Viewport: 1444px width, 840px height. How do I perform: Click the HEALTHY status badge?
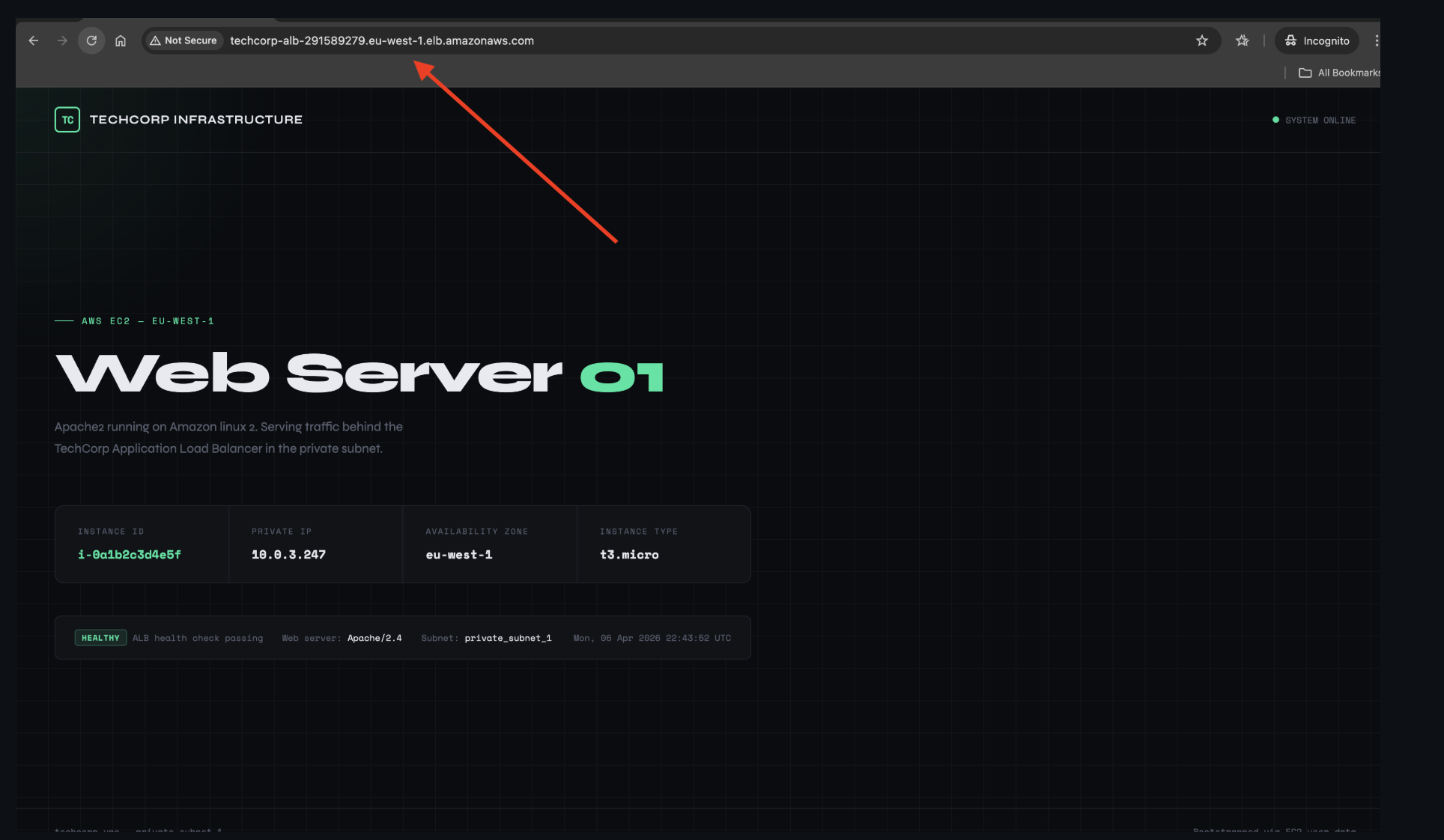point(100,638)
